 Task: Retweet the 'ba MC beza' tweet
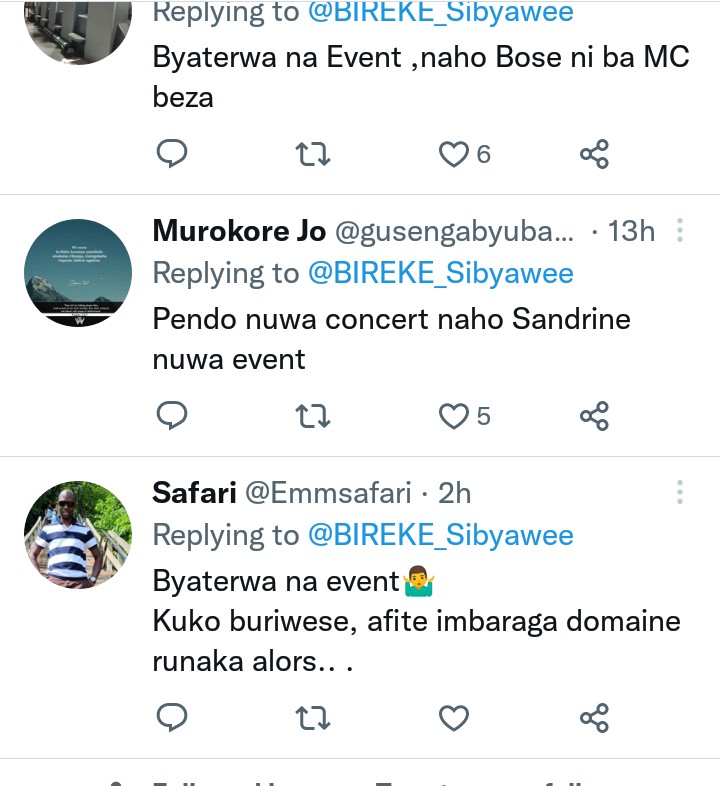[x=314, y=154]
